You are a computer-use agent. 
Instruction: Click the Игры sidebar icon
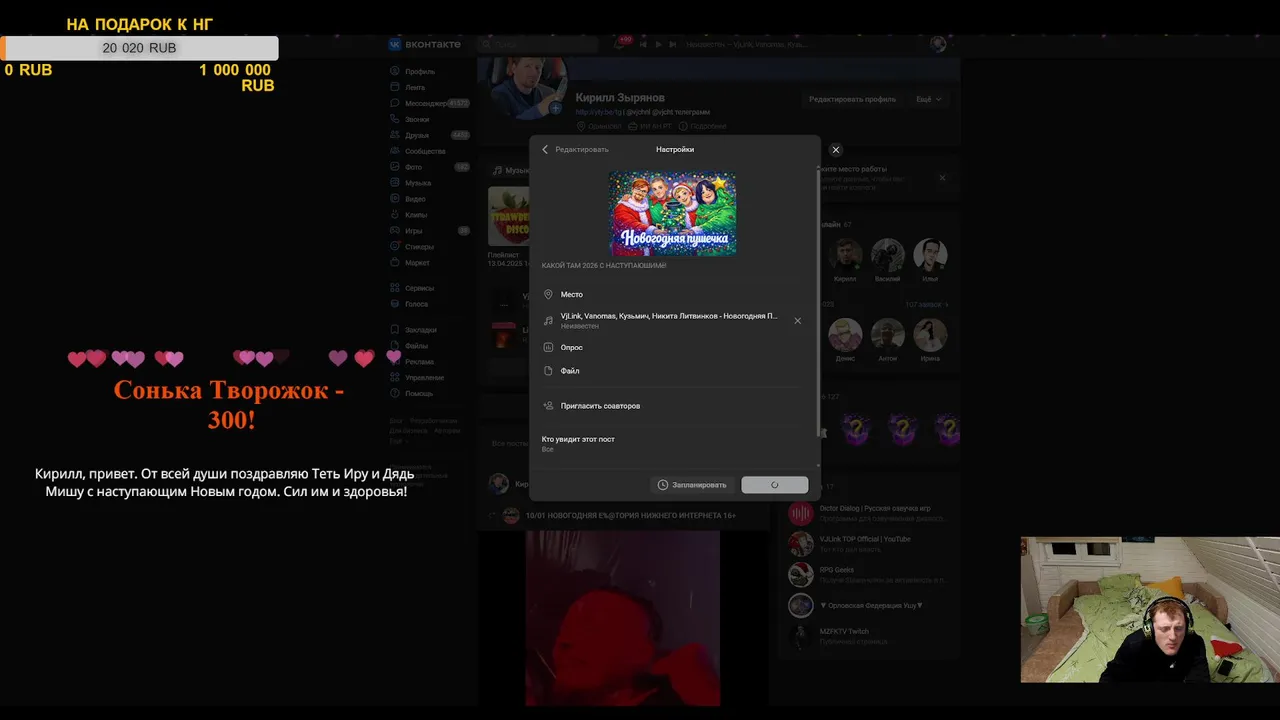coord(396,231)
